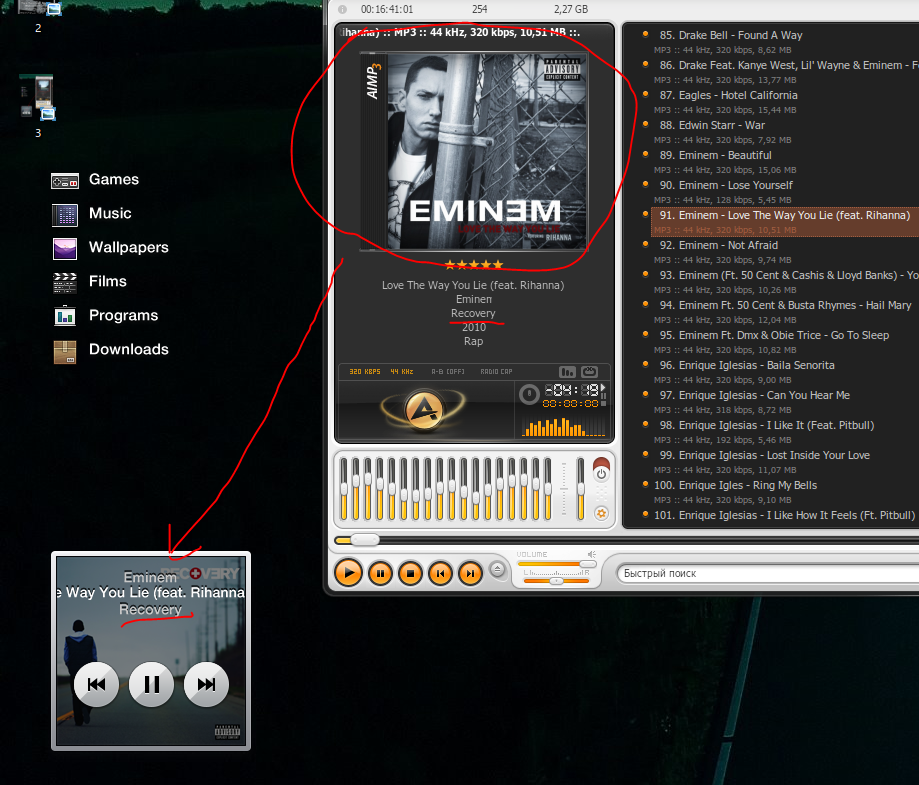Viewport: 919px width, 785px height.
Task: Click the playlist total size 2,27 GB
Action: point(571,9)
